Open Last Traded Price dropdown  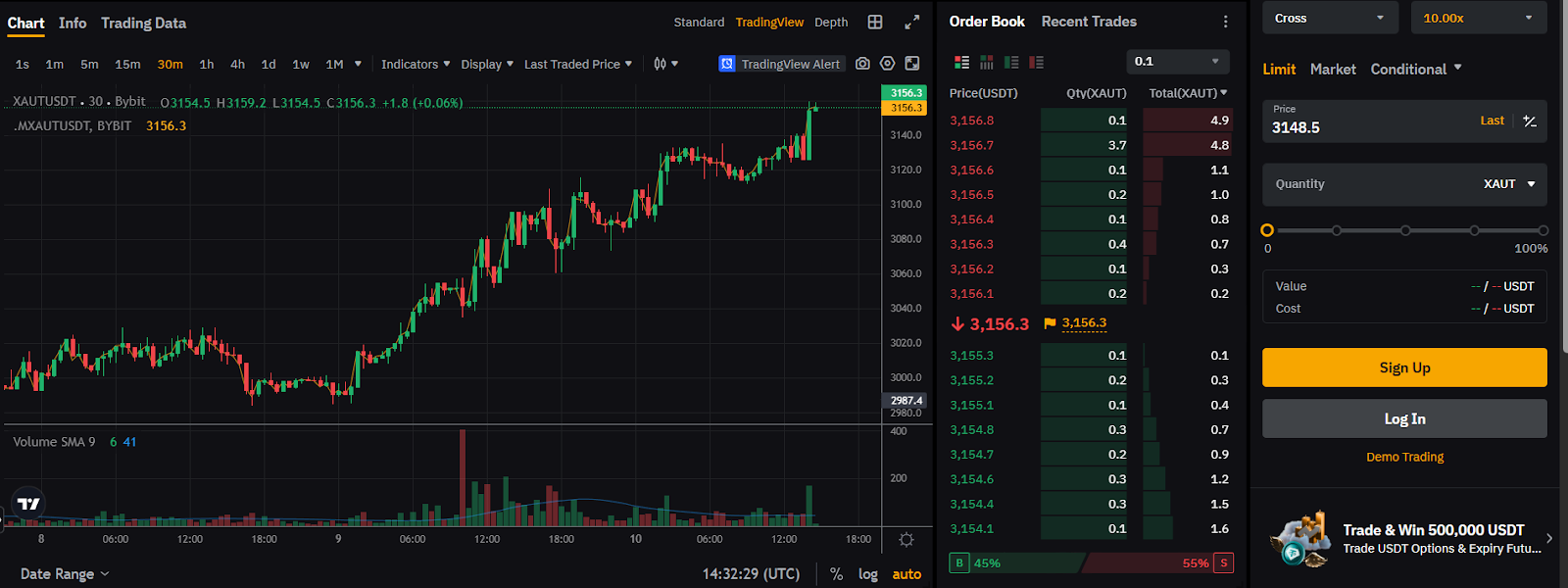[578, 64]
